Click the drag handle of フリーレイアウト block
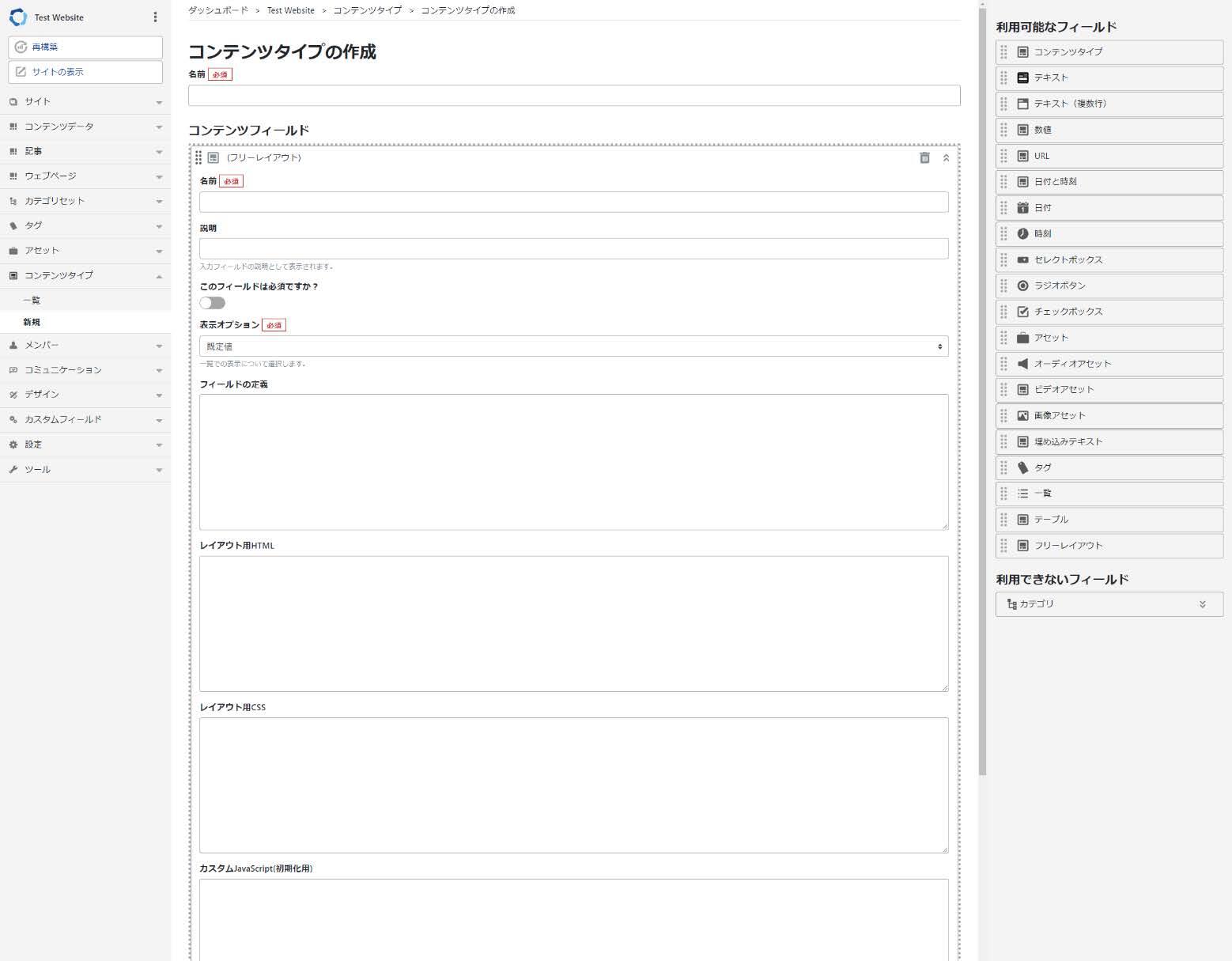Viewport: 1232px width, 961px height. 198,157
